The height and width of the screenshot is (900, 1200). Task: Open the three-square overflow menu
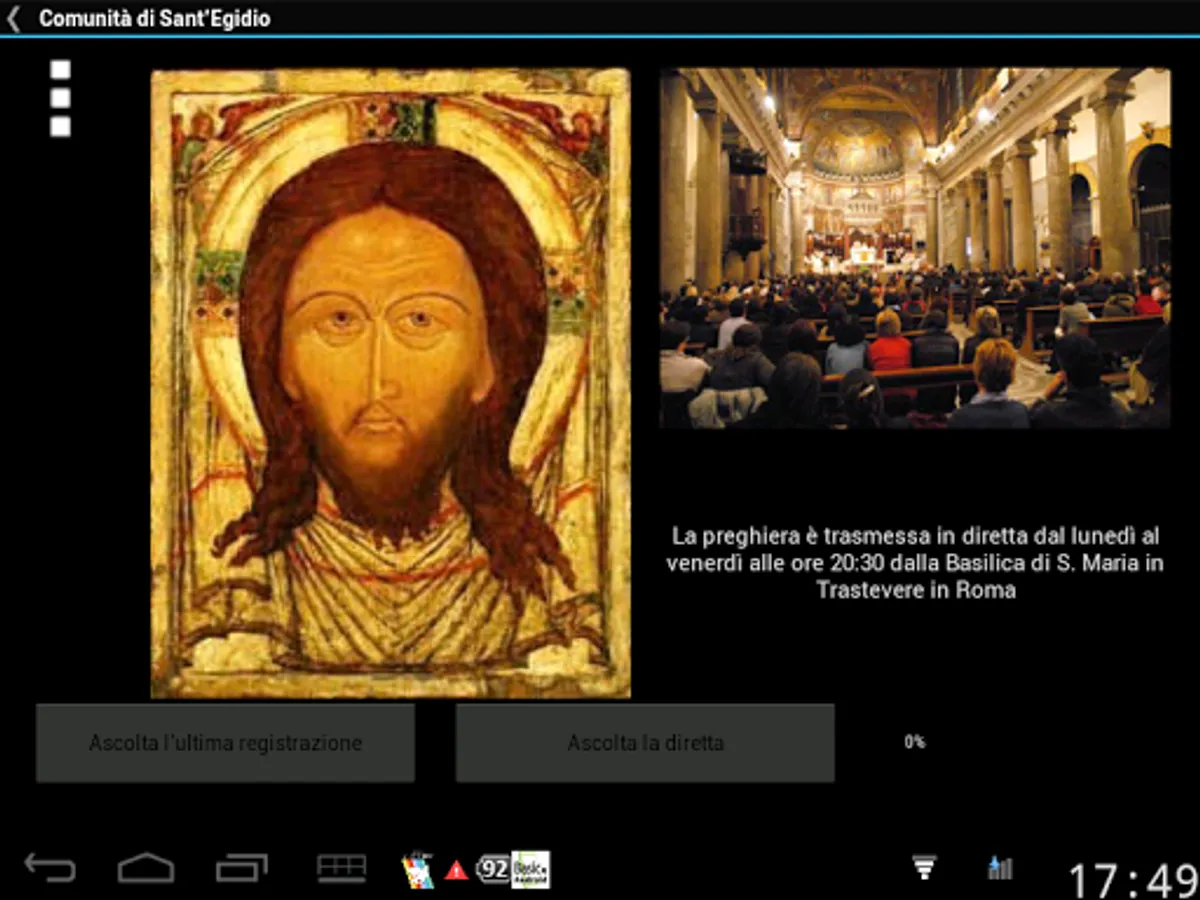click(x=60, y=98)
